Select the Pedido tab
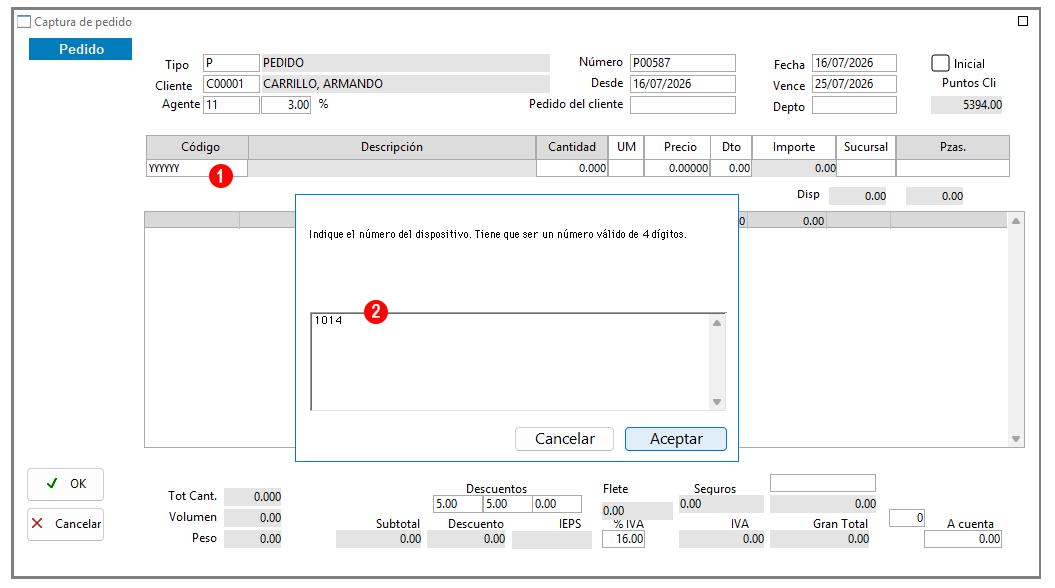 [x=81, y=49]
